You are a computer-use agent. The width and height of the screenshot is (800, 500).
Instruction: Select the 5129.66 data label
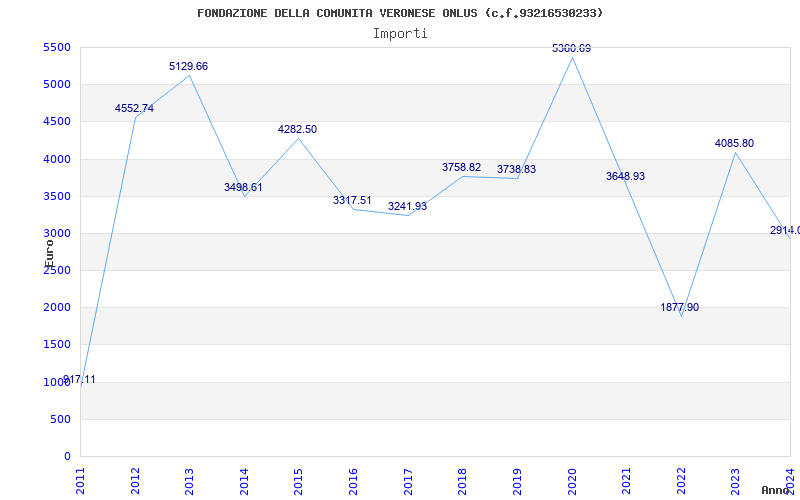pyautogui.click(x=188, y=66)
